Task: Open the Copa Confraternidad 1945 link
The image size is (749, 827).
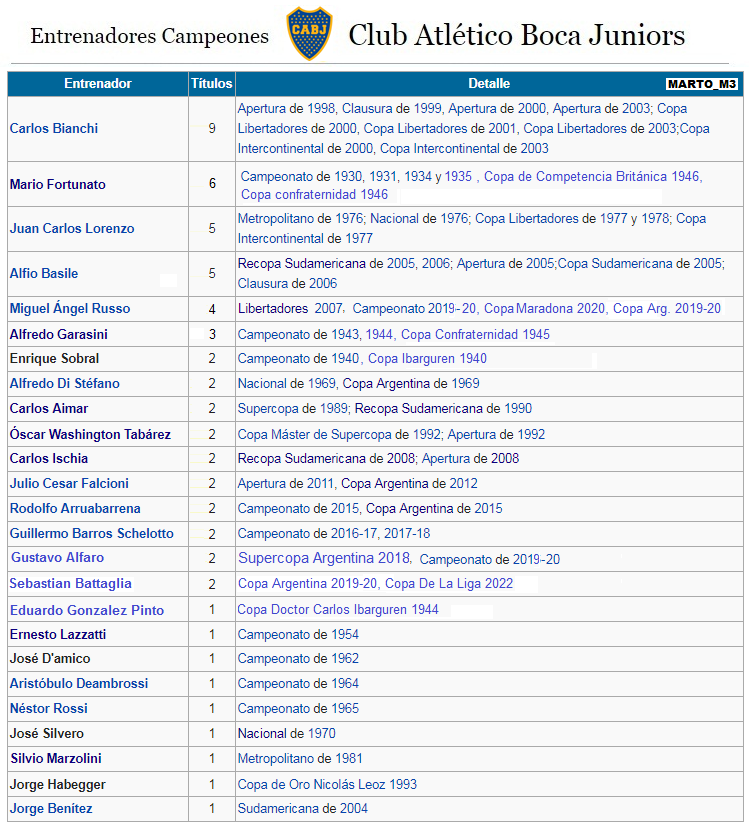Action: pyautogui.click(x=475, y=334)
